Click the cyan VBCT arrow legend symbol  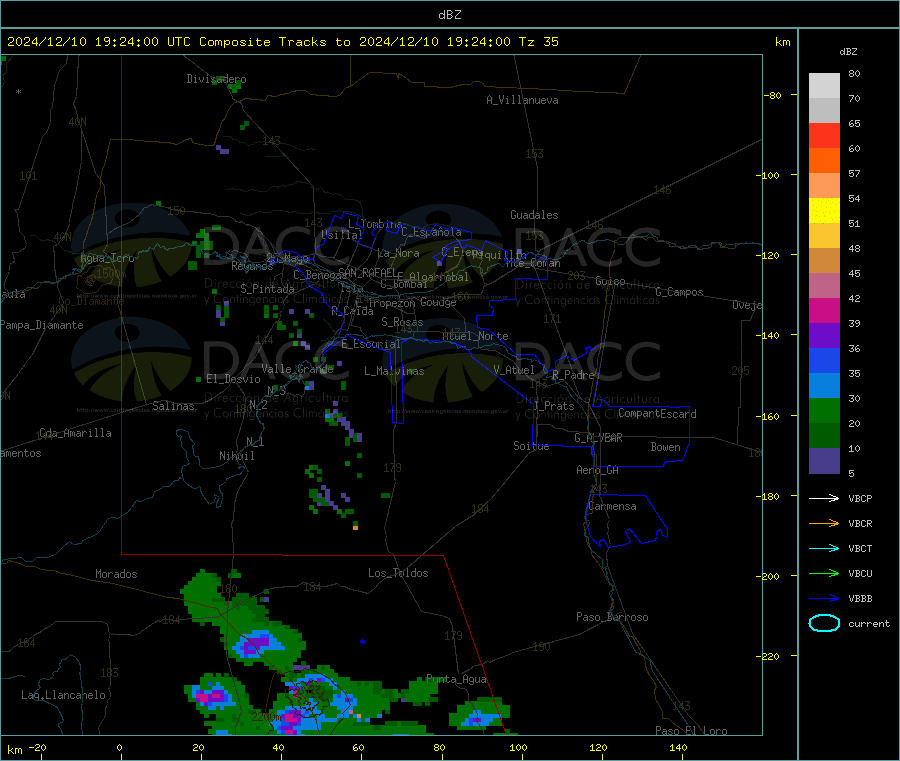(824, 549)
